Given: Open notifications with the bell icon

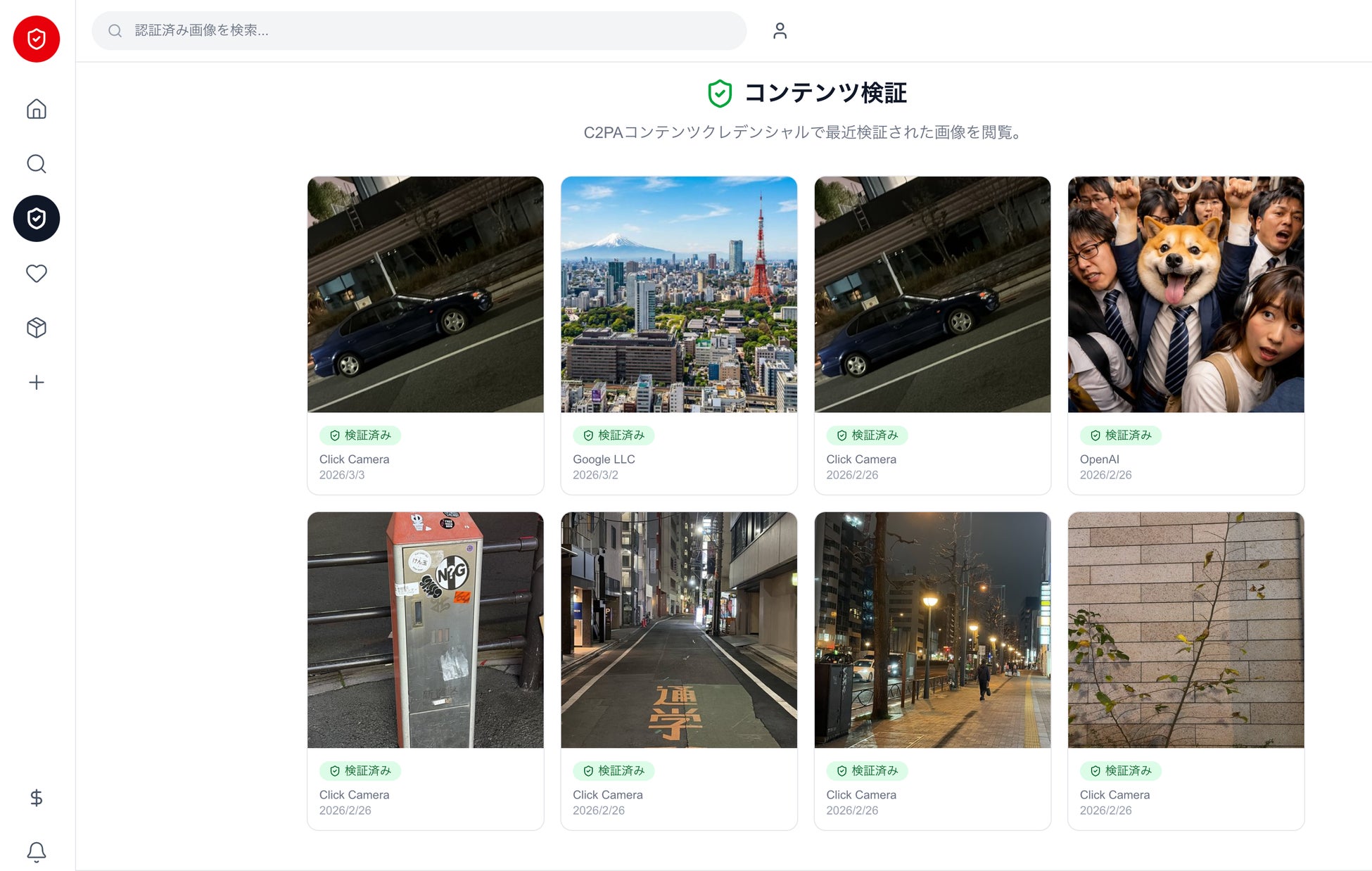Looking at the screenshot, I should tap(37, 852).
